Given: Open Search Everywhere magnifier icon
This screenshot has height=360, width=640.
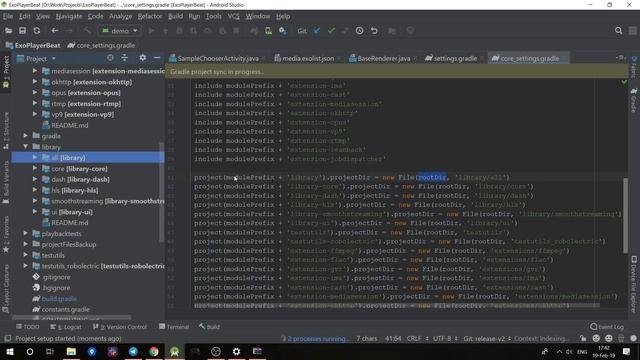Looking at the screenshot, I should (618, 31).
